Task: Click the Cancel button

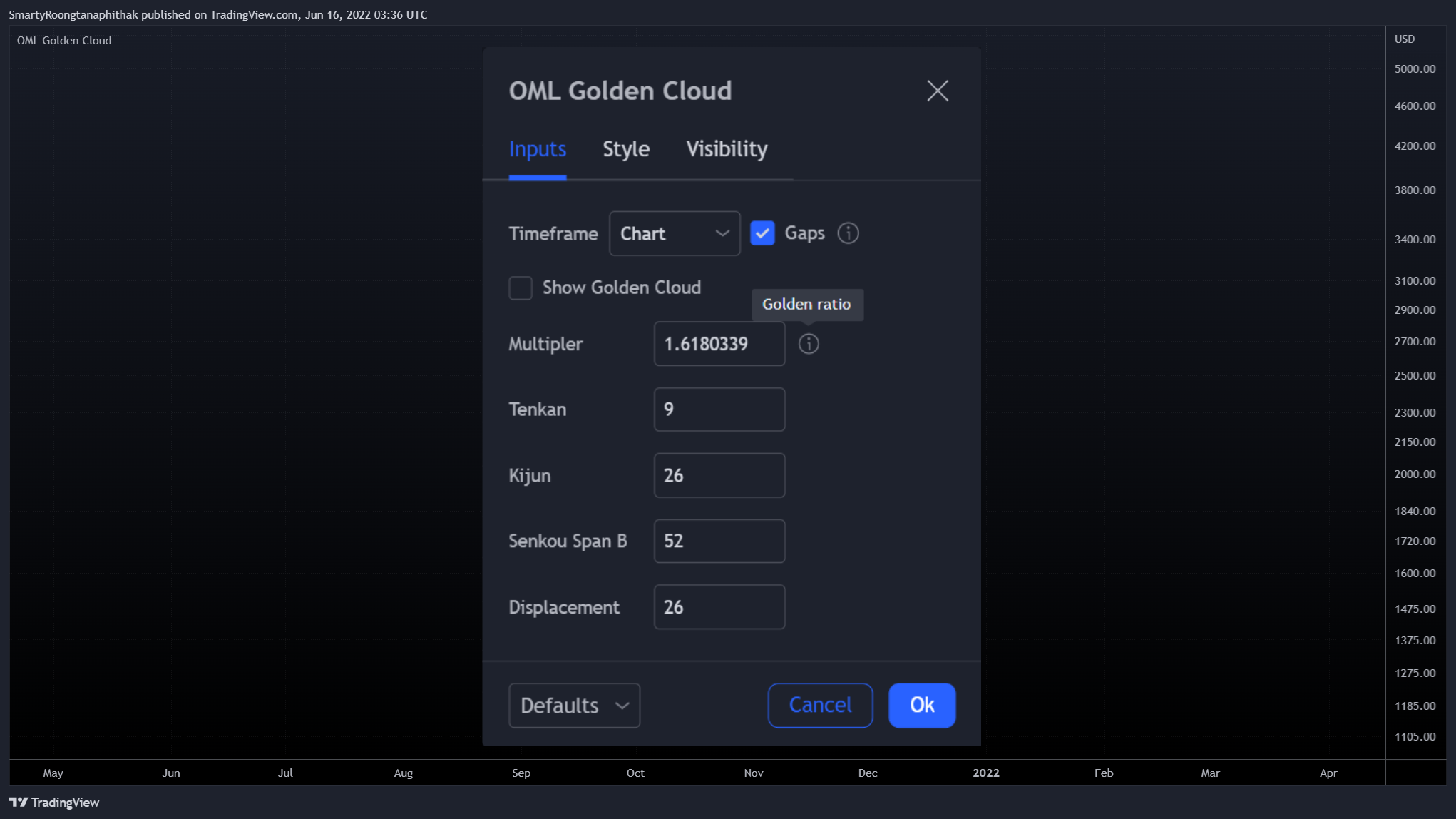Action: 820,706
